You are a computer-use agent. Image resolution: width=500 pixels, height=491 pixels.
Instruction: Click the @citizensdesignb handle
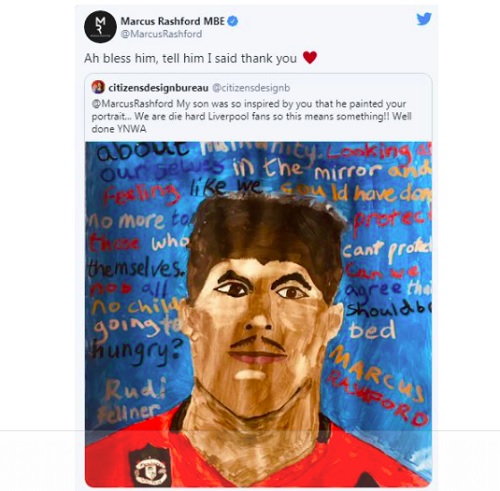tap(251, 88)
